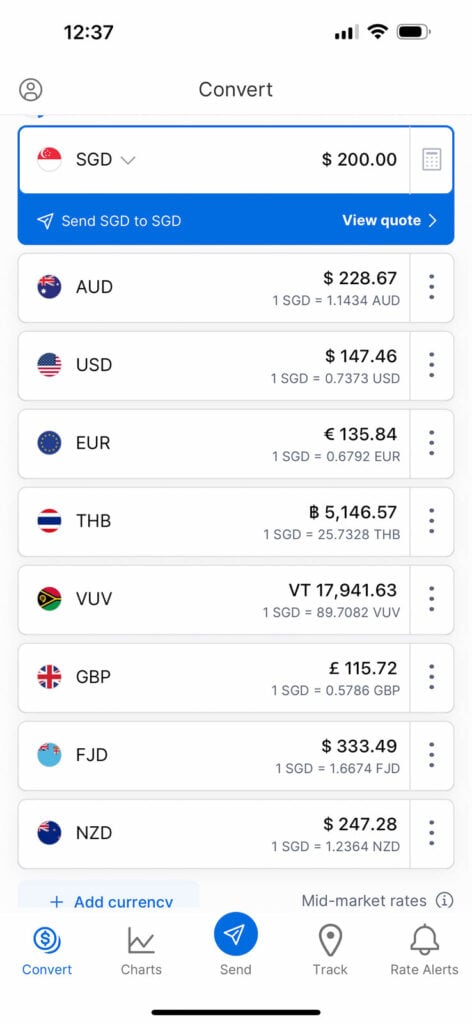Open the three-dot menu for USD
472x1024 pixels.
tap(432, 365)
